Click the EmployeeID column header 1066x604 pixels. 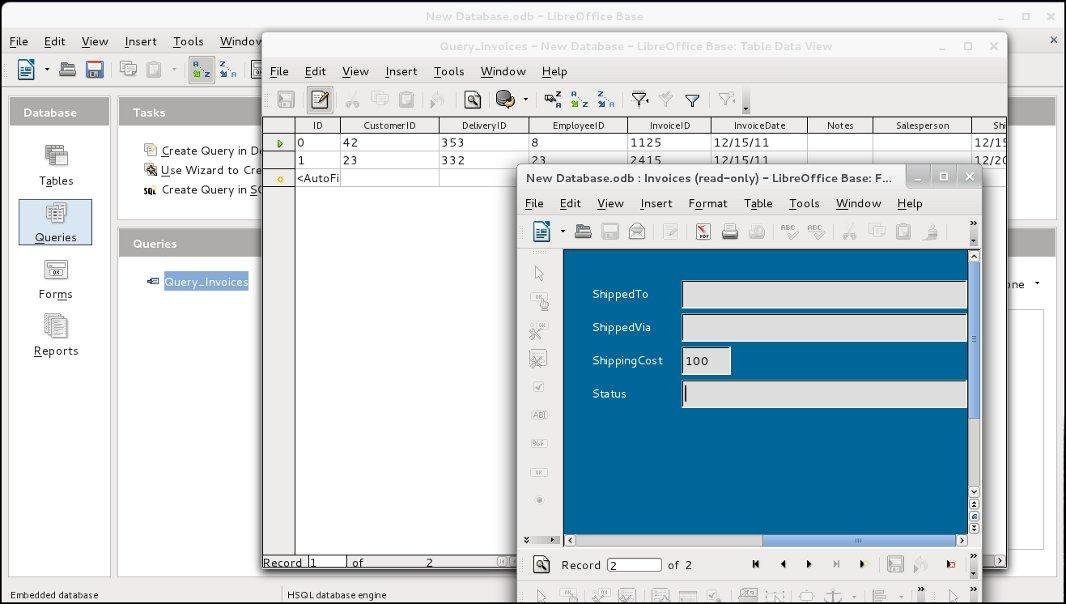[x=578, y=126]
